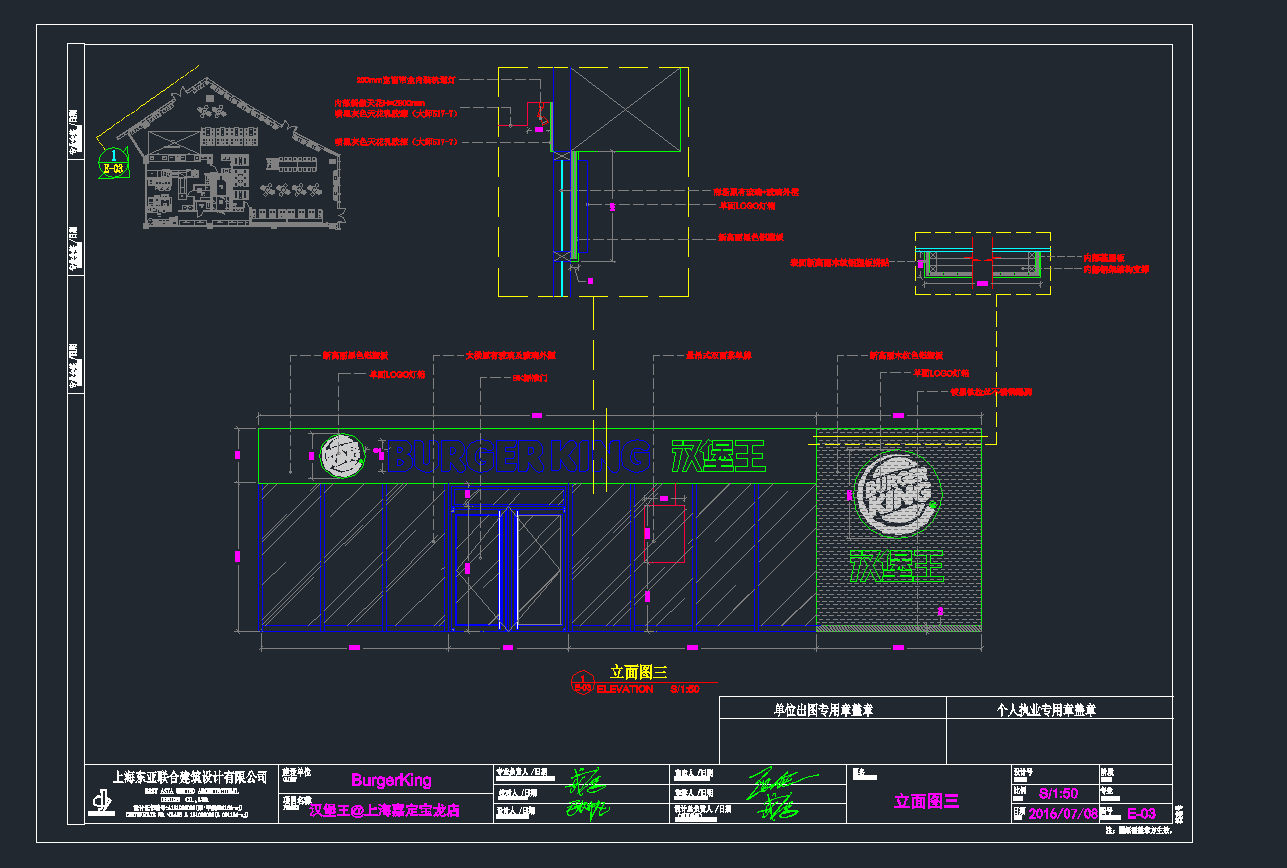The height and width of the screenshot is (868, 1287).
Task: Click the blue BURGER KING sign lettering
Action: point(519,456)
